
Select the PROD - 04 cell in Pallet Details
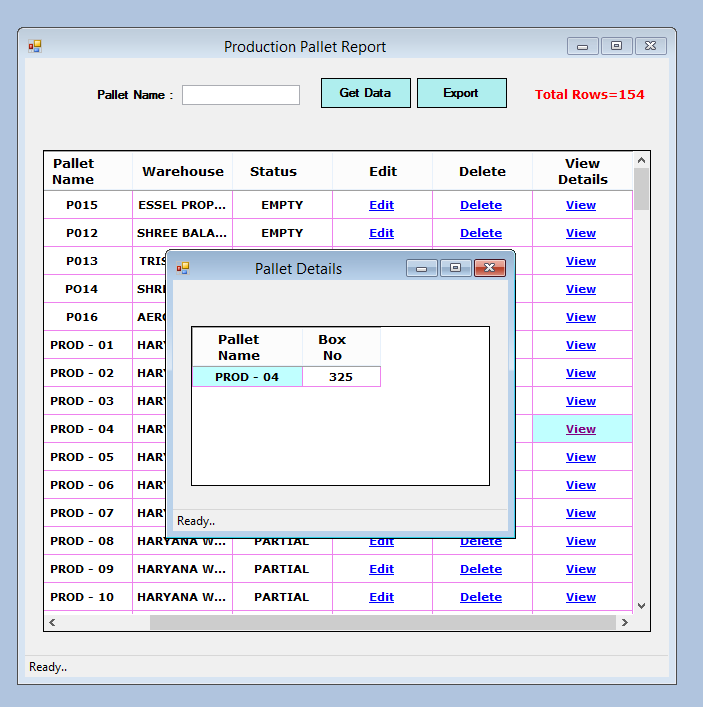tap(247, 377)
